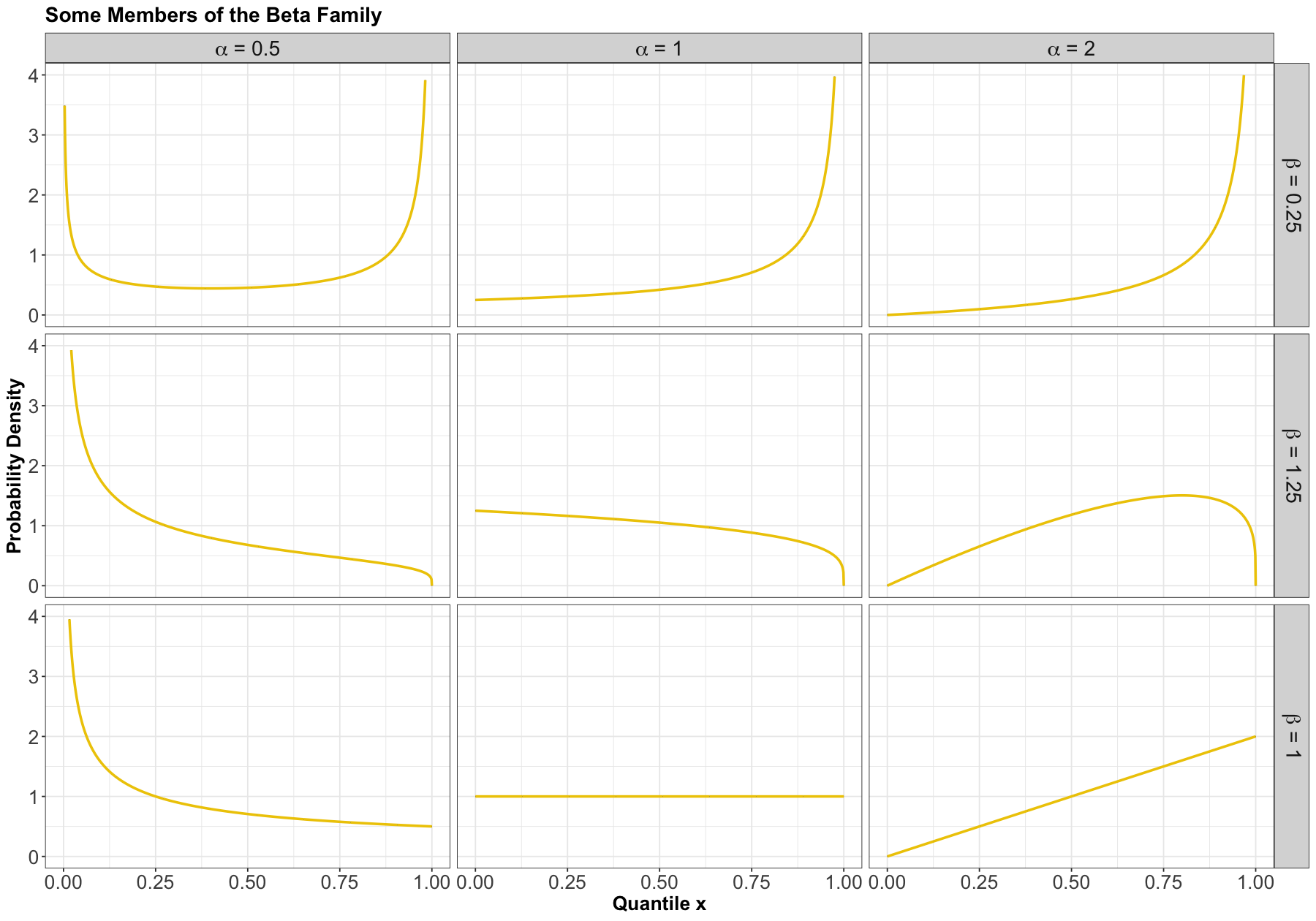
Task: Select the 'Quantile x' x-axis title
Action: 659,903
